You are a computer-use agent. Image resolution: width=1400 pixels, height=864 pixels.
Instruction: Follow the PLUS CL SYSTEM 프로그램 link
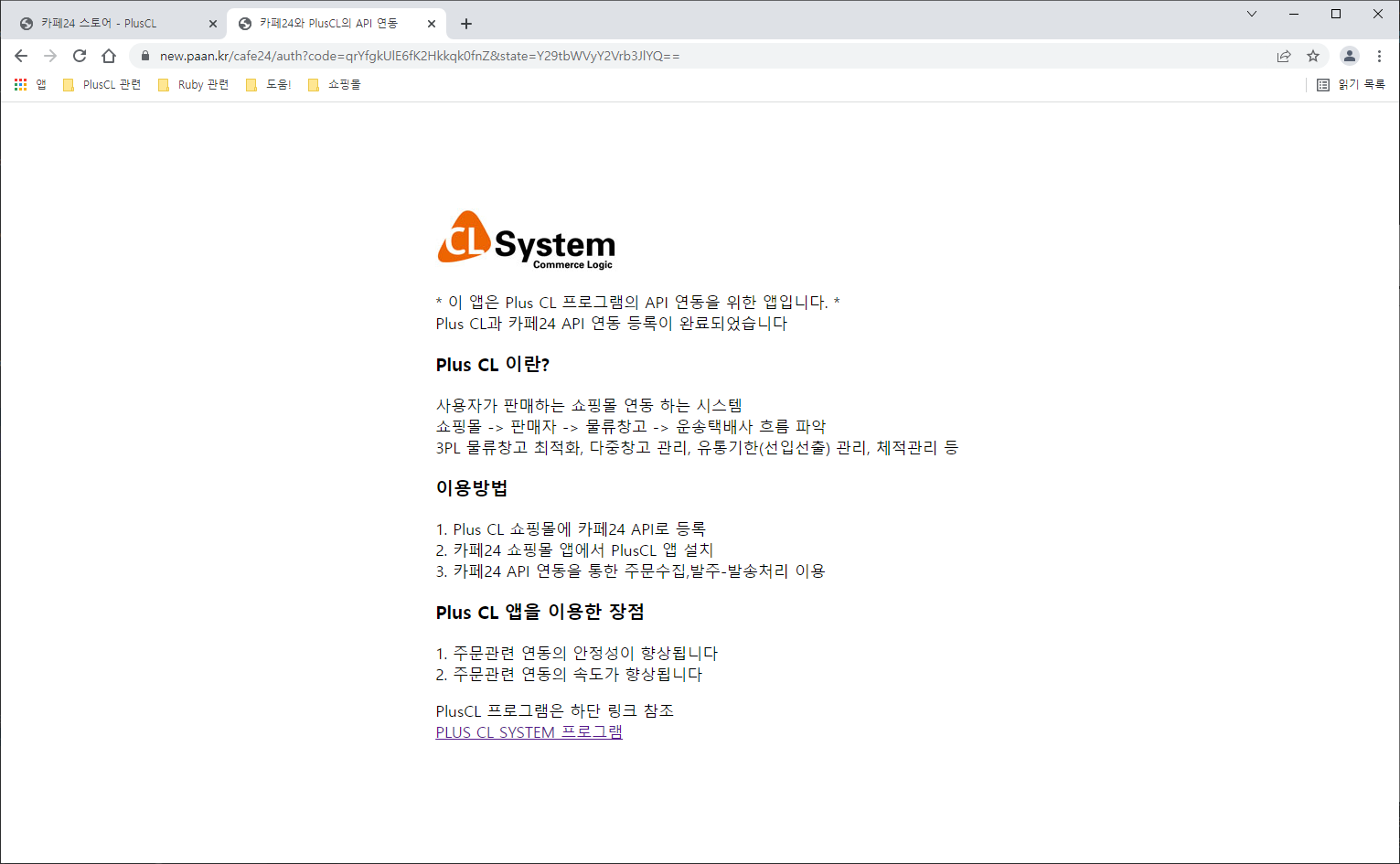pos(529,732)
